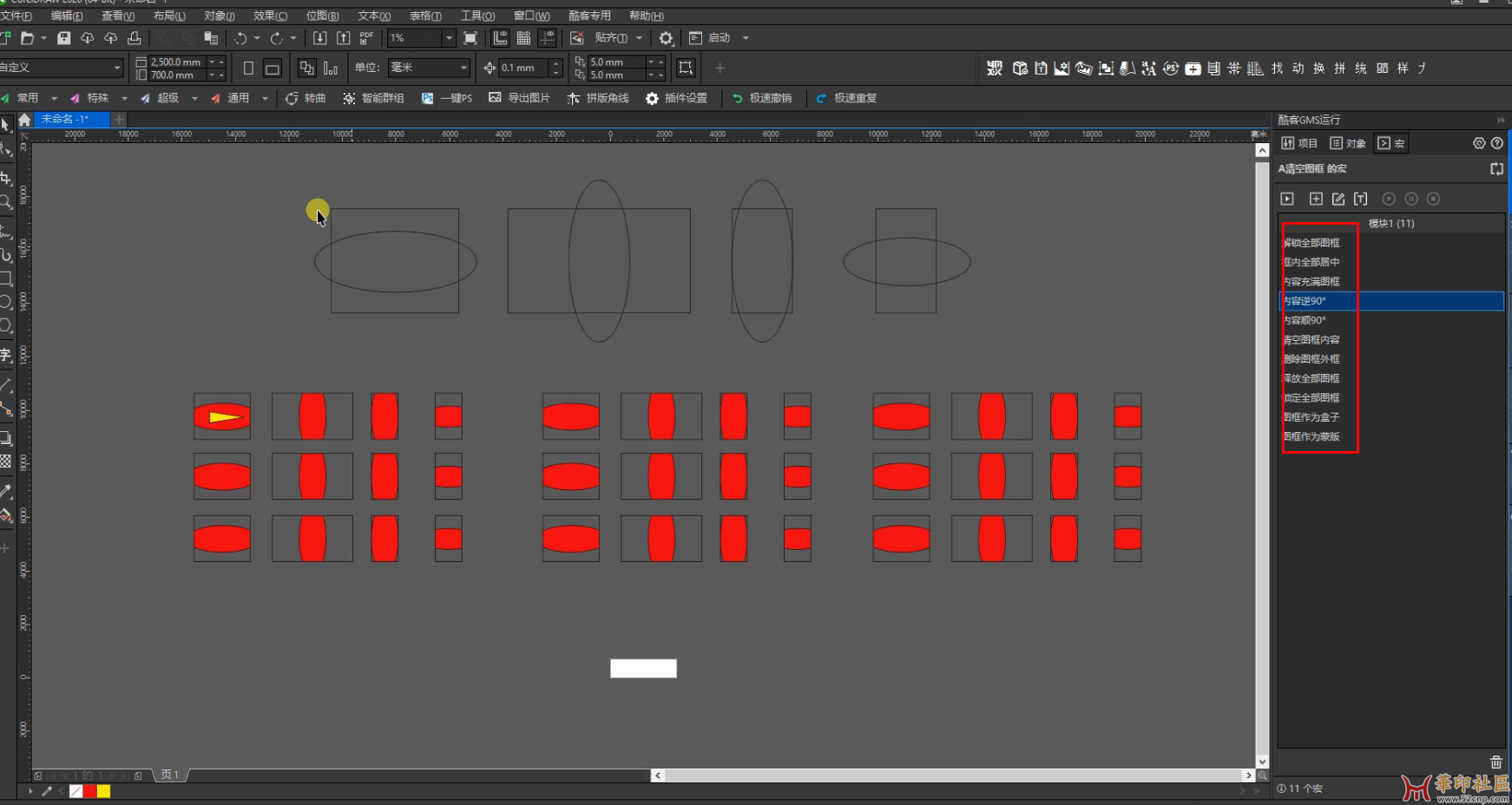The height and width of the screenshot is (805, 1512).
Task: Select the Zoom tool in the toolbox
Action: 6,202
